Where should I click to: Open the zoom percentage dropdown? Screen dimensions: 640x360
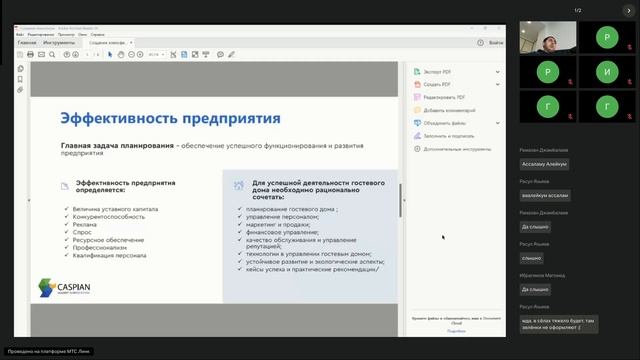[163, 54]
